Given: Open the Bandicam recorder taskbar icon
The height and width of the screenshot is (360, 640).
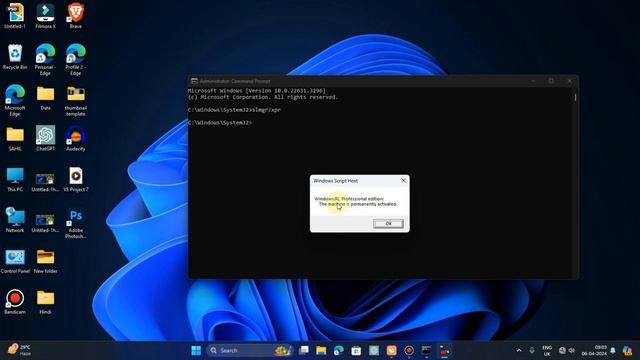Looking at the screenshot, I should point(409,350).
